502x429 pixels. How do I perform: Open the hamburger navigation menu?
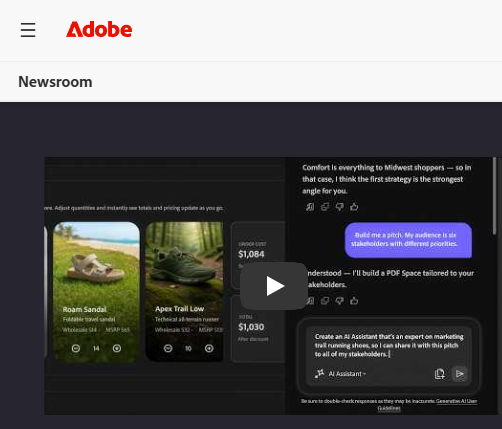click(x=28, y=30)
